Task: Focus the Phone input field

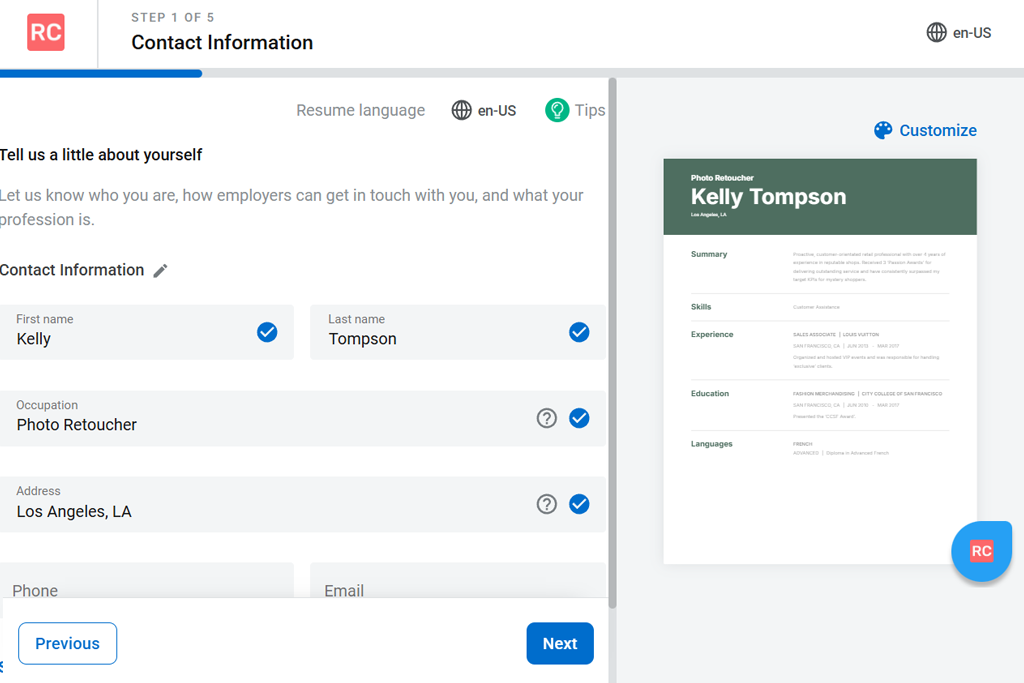Action: 146,580
